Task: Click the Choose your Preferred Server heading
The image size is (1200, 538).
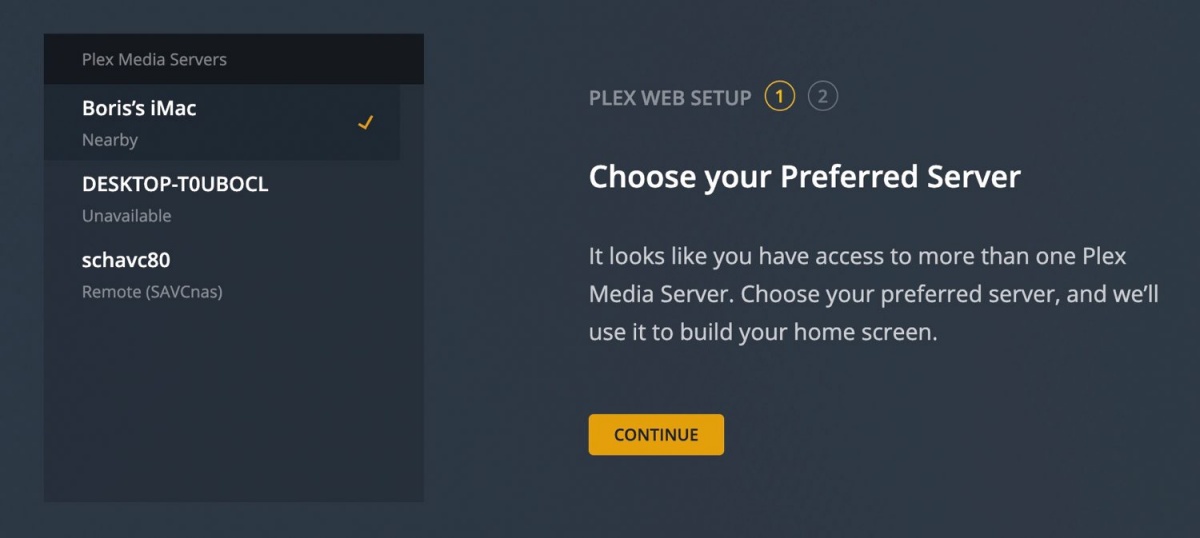Action: [805, 178]
